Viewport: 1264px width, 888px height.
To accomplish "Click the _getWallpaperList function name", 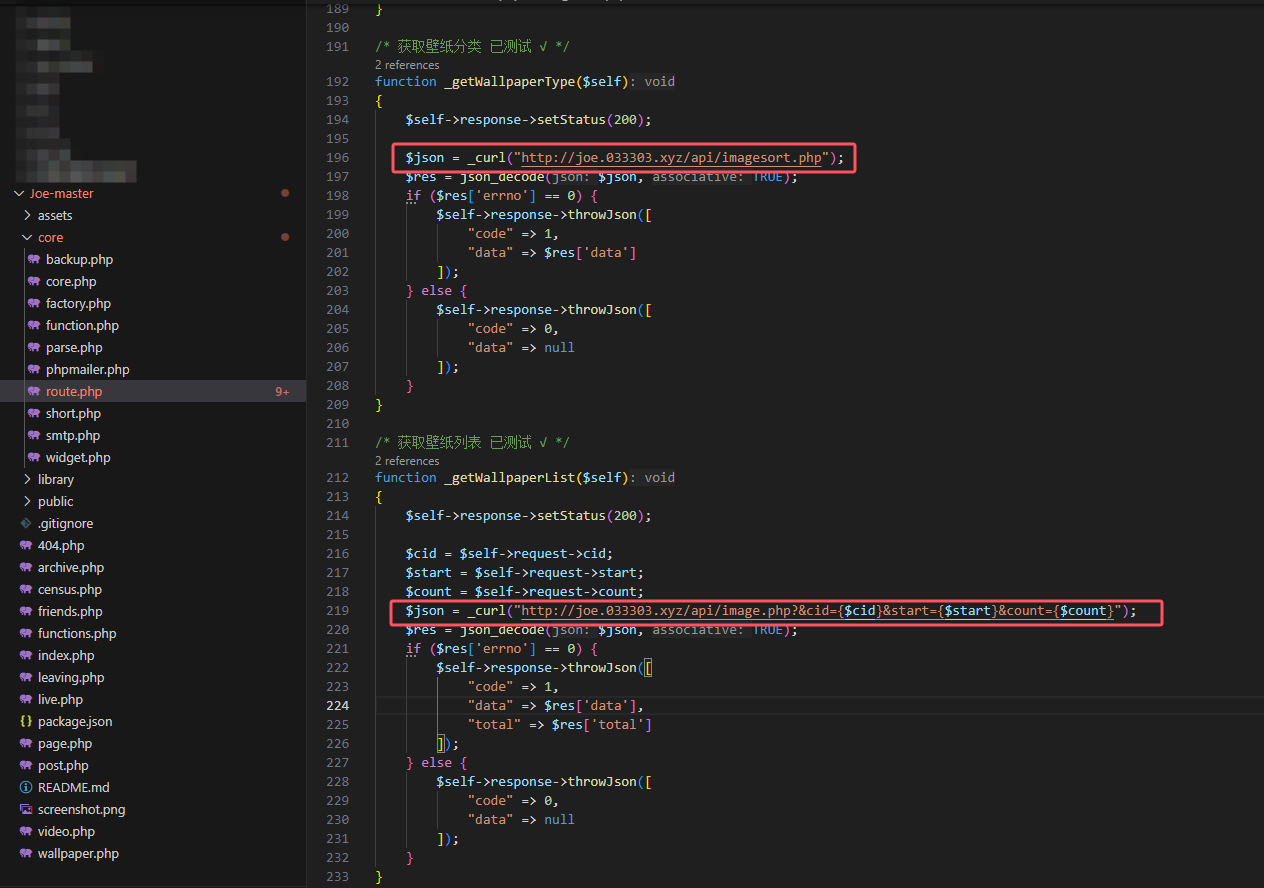I will (x=508, y=477).
